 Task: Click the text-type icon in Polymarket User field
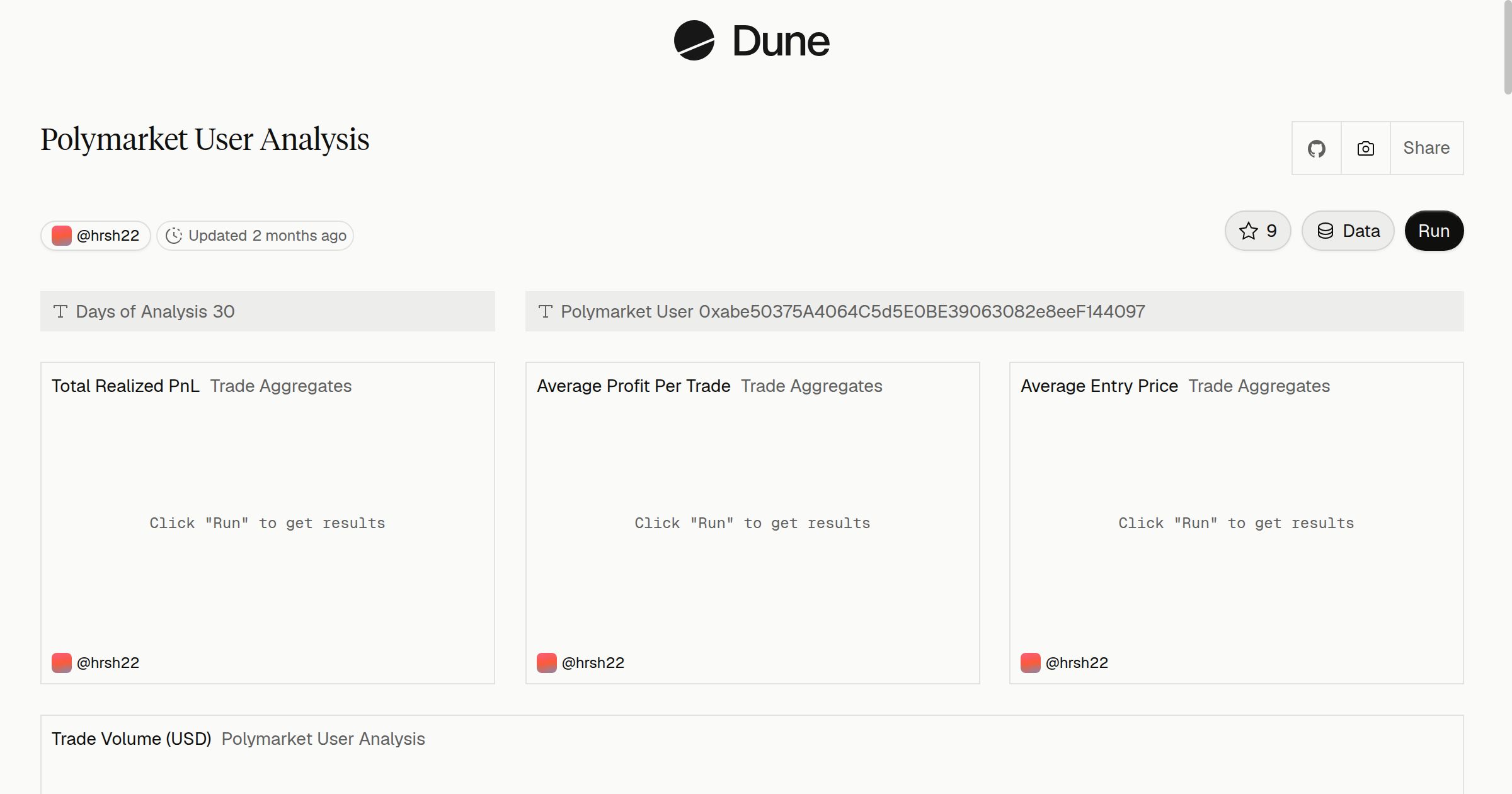[x=546, y=311]
